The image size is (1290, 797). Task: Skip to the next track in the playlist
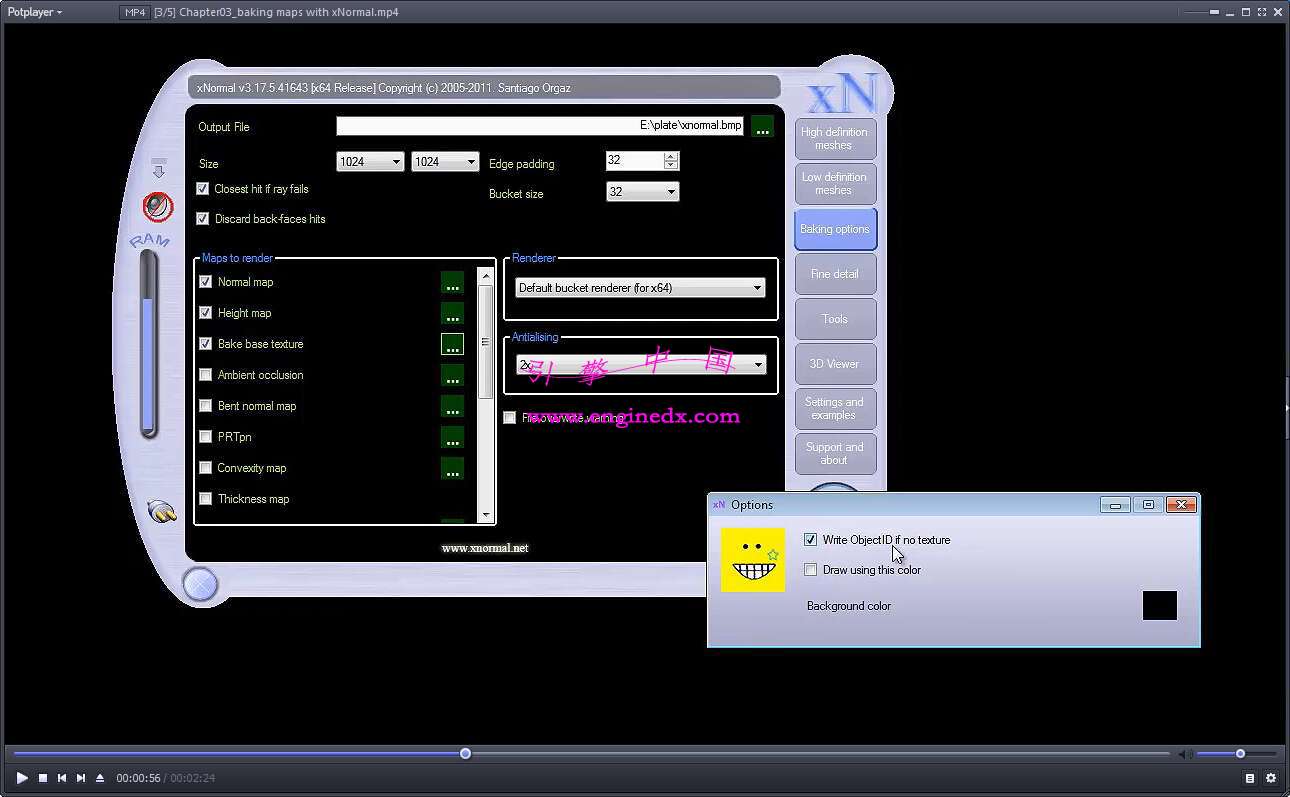[81, 778]
